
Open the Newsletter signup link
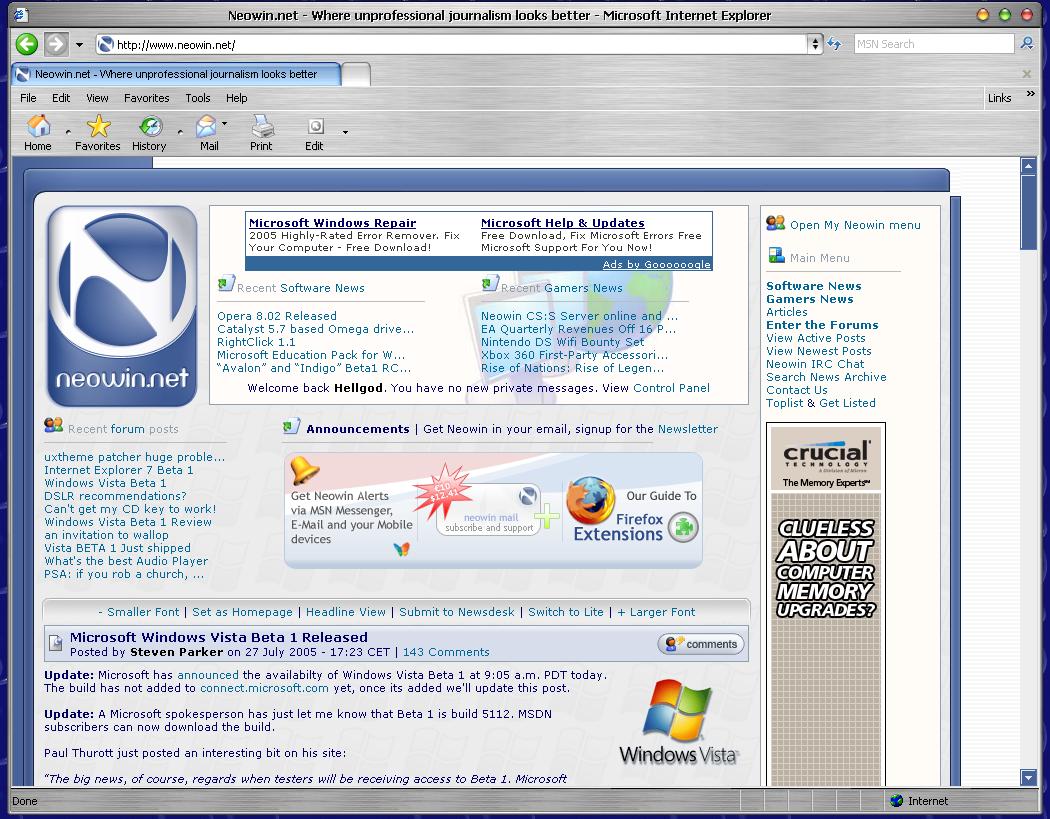pyautogui.click(x=688, y=429)
